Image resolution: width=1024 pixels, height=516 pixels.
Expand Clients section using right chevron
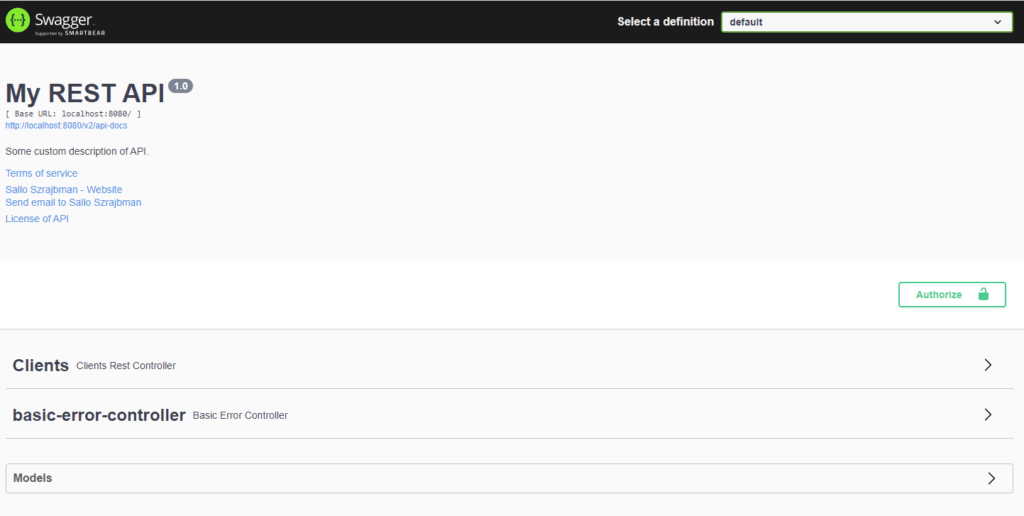988,365
